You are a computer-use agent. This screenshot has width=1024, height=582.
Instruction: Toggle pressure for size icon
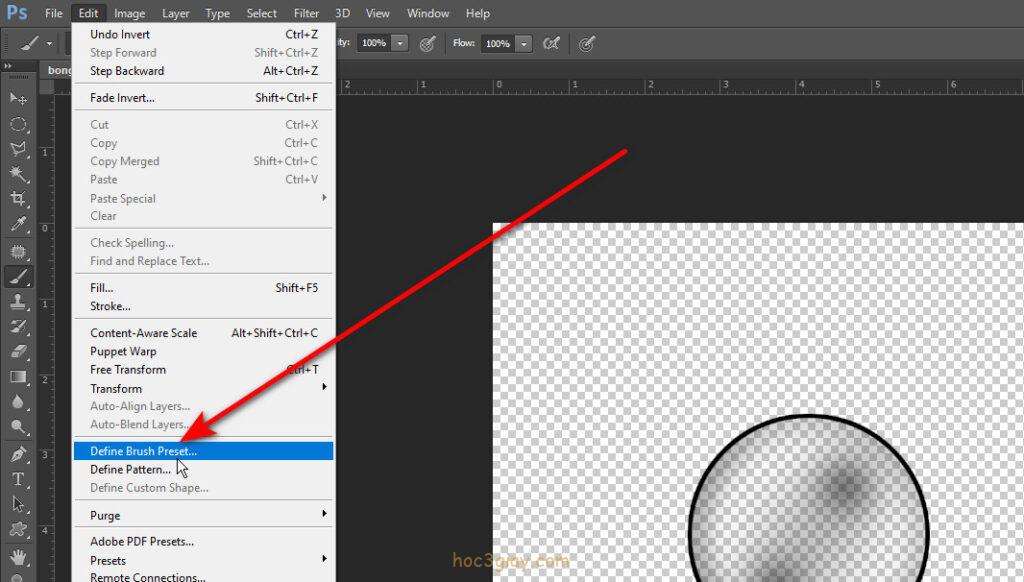tap(587, 44)
